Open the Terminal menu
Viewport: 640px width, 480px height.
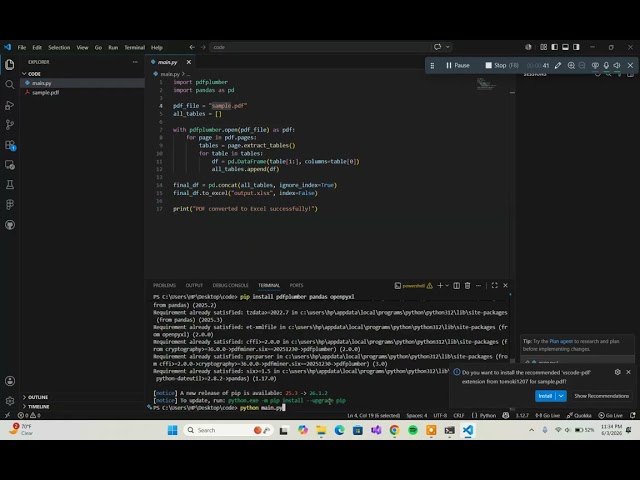click(x=135, y=47)
